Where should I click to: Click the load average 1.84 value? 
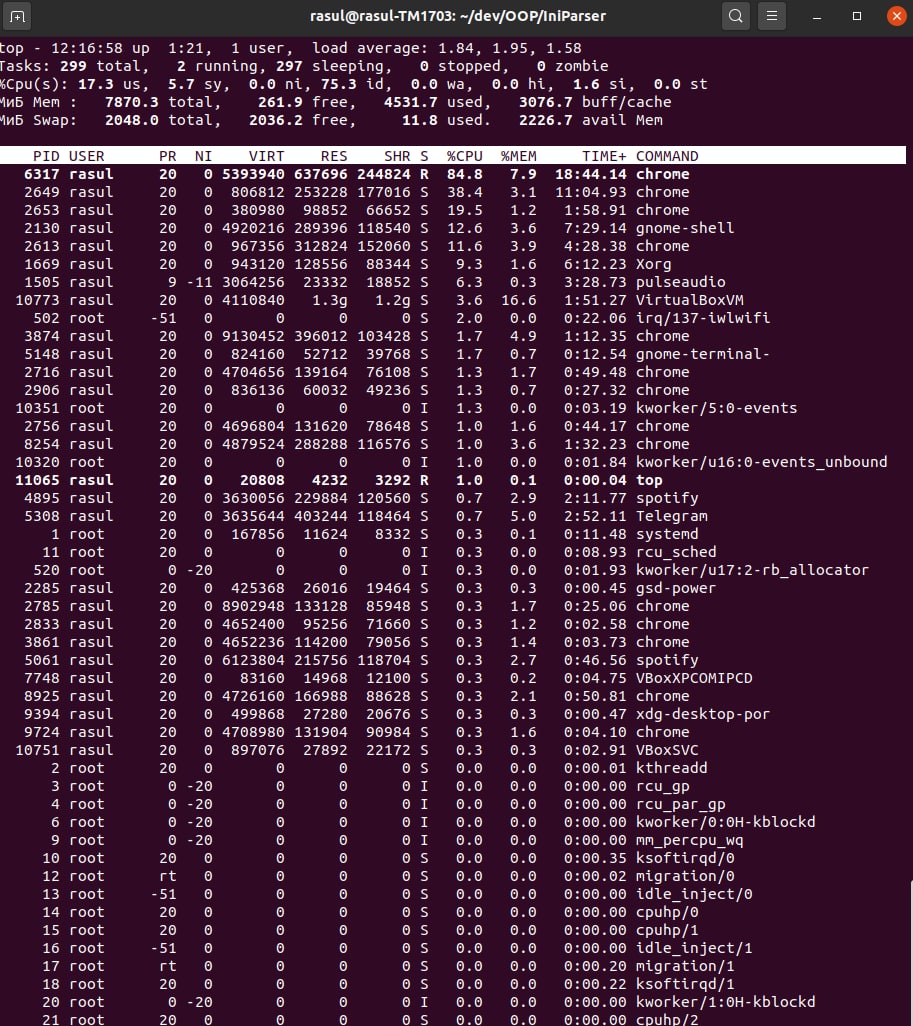point(456,48)
